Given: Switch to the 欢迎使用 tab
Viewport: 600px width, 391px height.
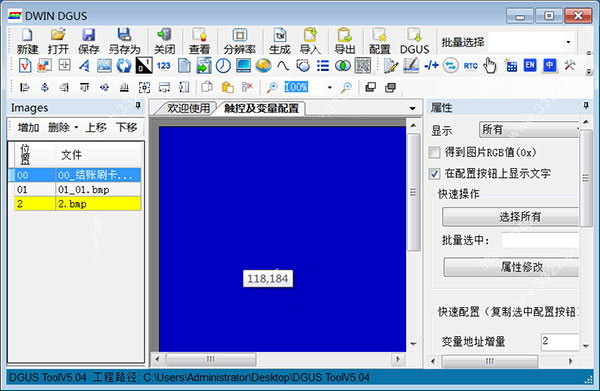Looking at the screenshot, I should coord(188,108).
